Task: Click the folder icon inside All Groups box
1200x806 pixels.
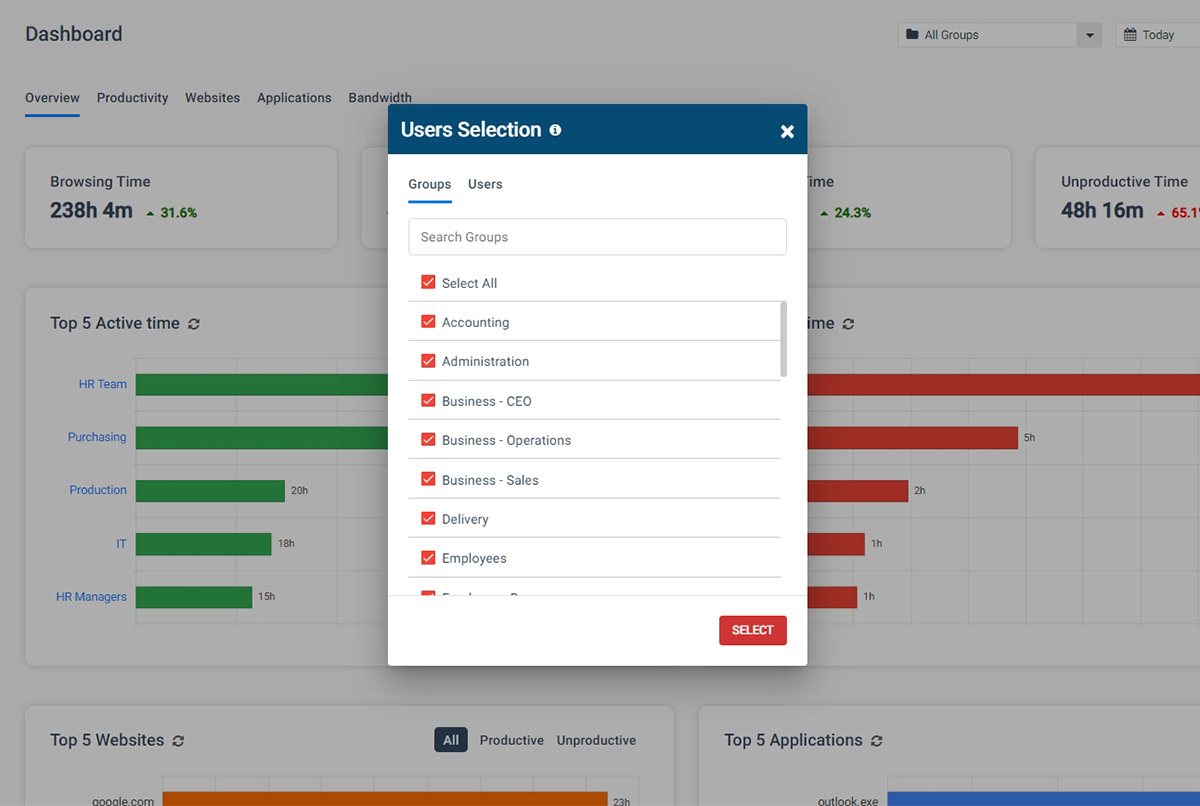Action: click(913, 34)
